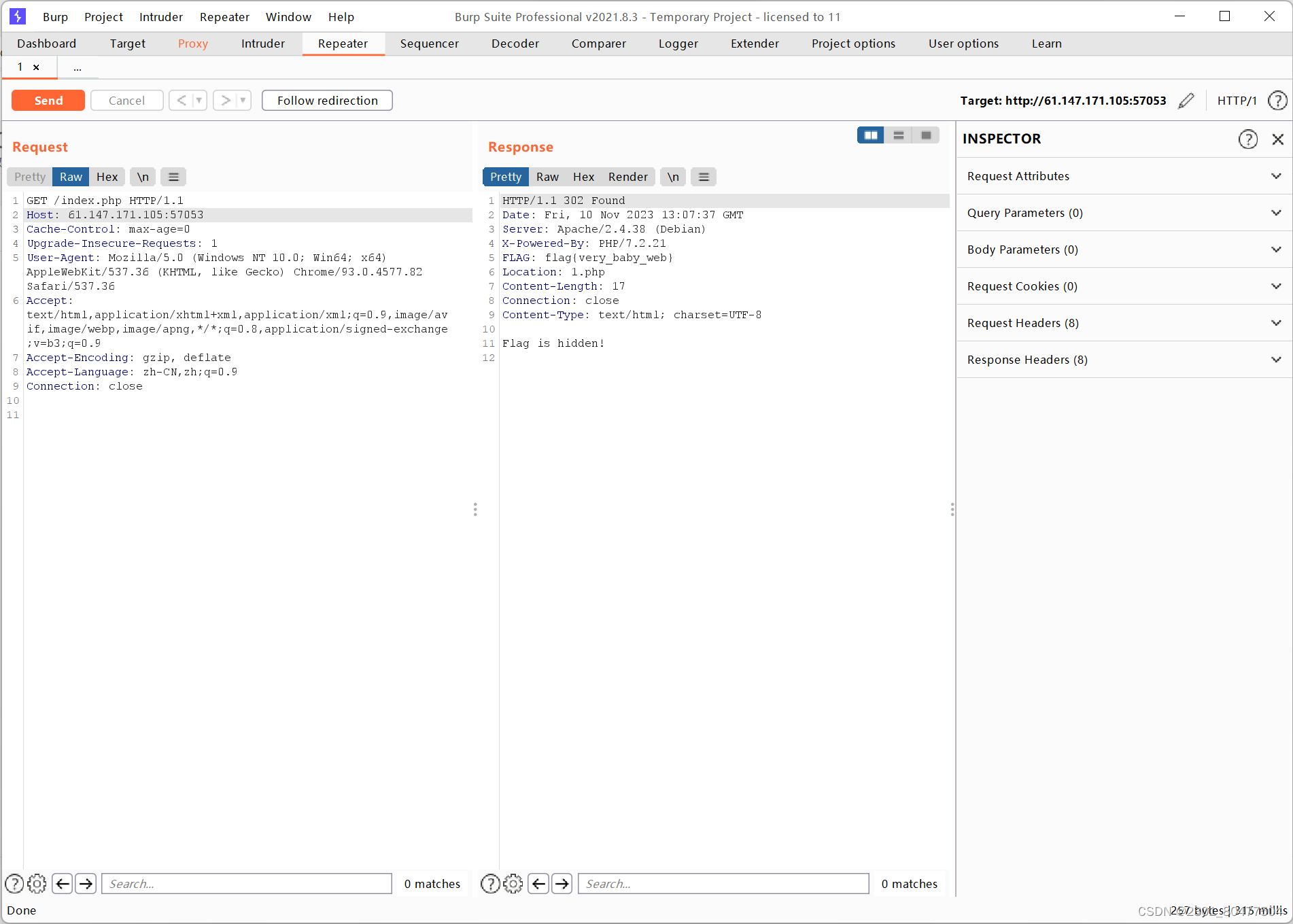
Task: Click the pencil icon to edit the Target URL
Action: tap(1186, 101)
